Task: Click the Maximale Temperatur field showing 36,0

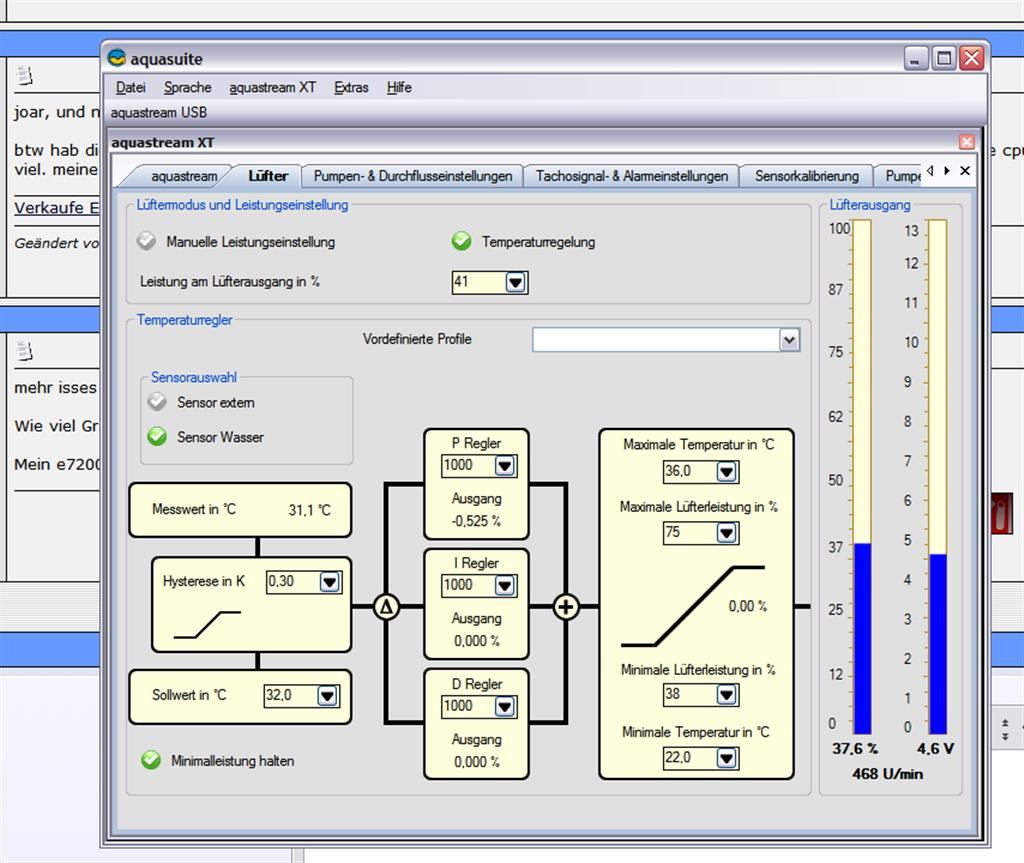Action: tap(690, 471)
